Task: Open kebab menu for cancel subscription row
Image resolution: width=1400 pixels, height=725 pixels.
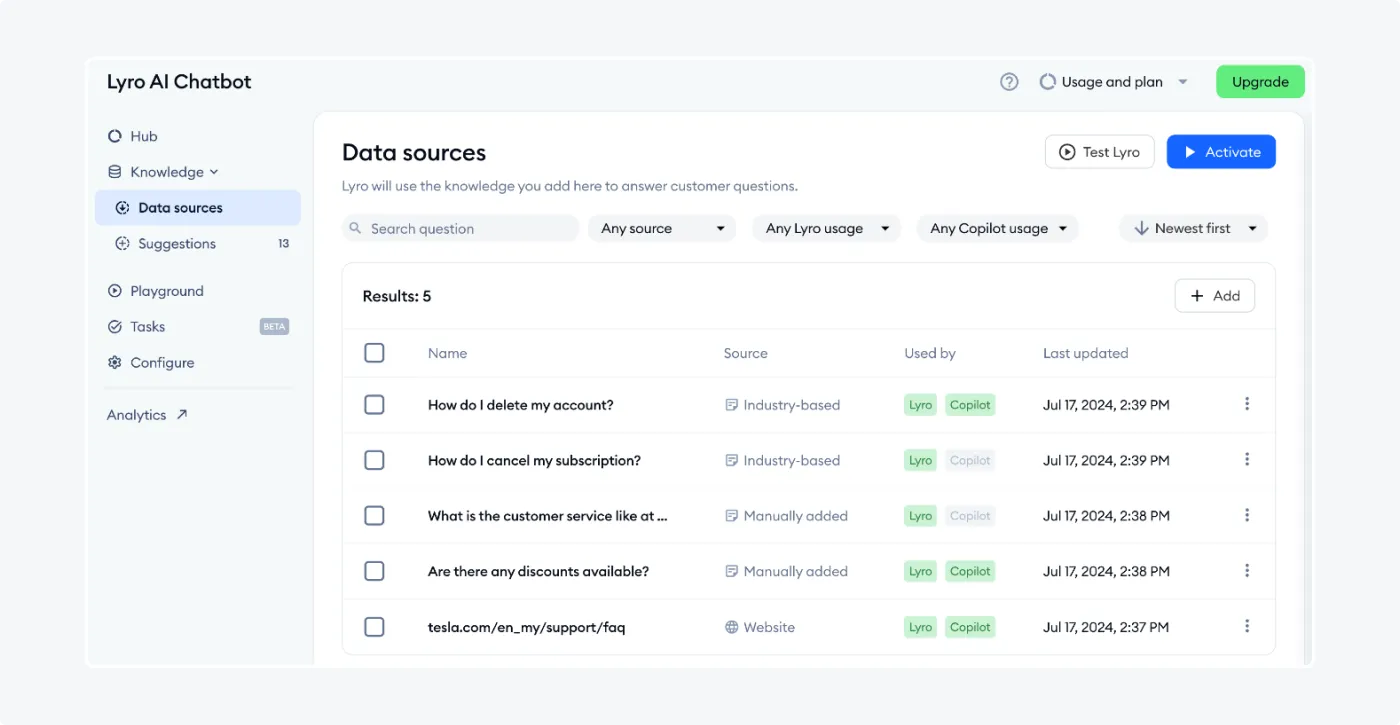Action: click(x=1247, y=460)
